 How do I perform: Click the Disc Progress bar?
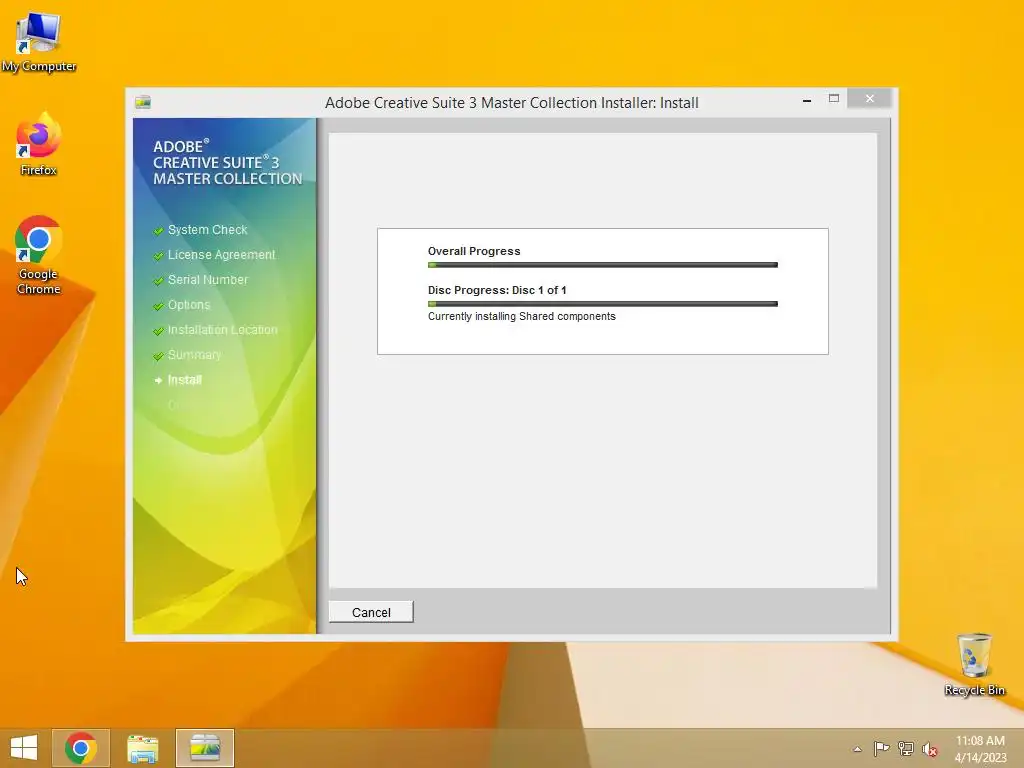[602, 304]
